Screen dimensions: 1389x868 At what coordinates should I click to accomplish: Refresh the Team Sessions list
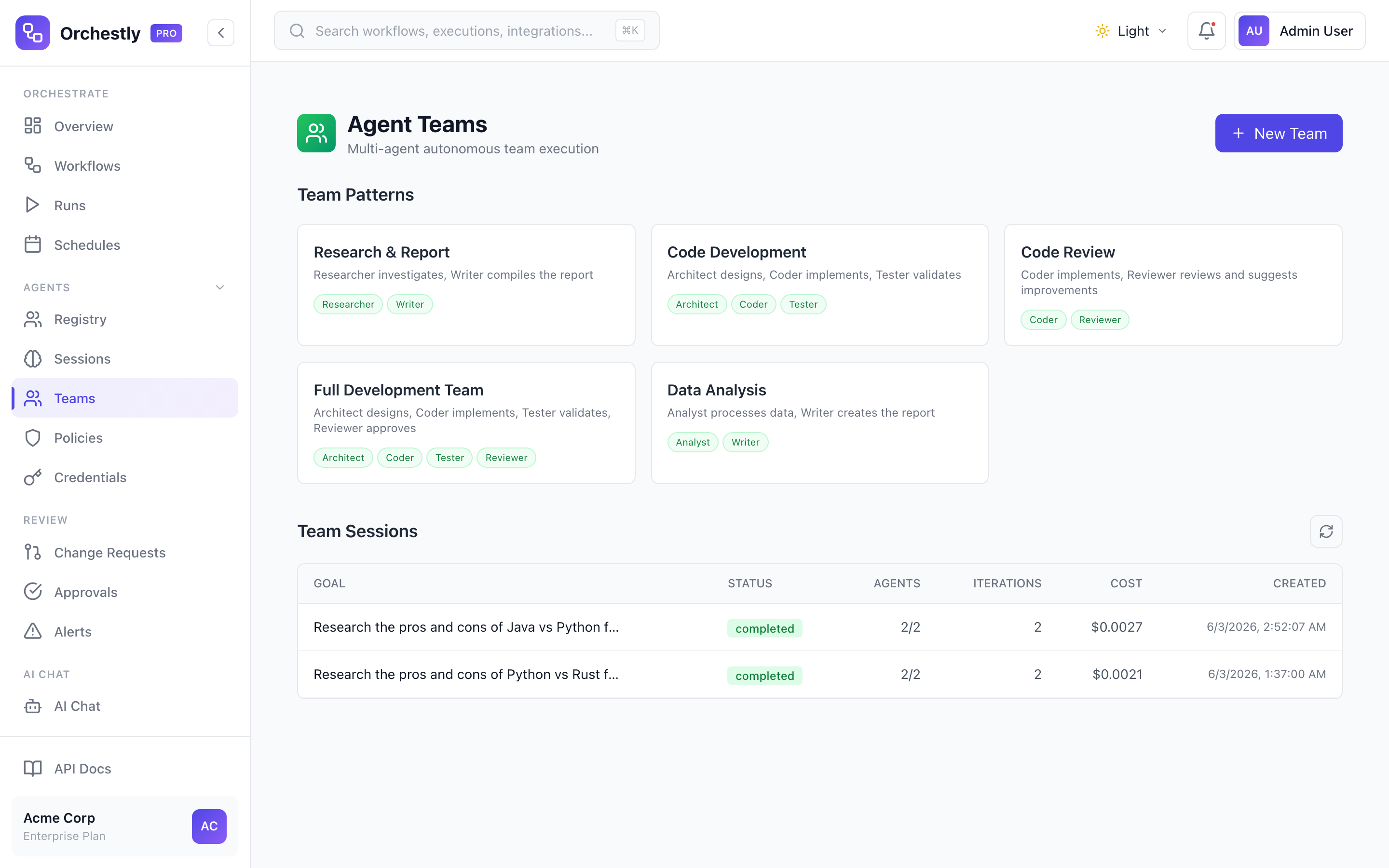click(x=1326, y=531)
